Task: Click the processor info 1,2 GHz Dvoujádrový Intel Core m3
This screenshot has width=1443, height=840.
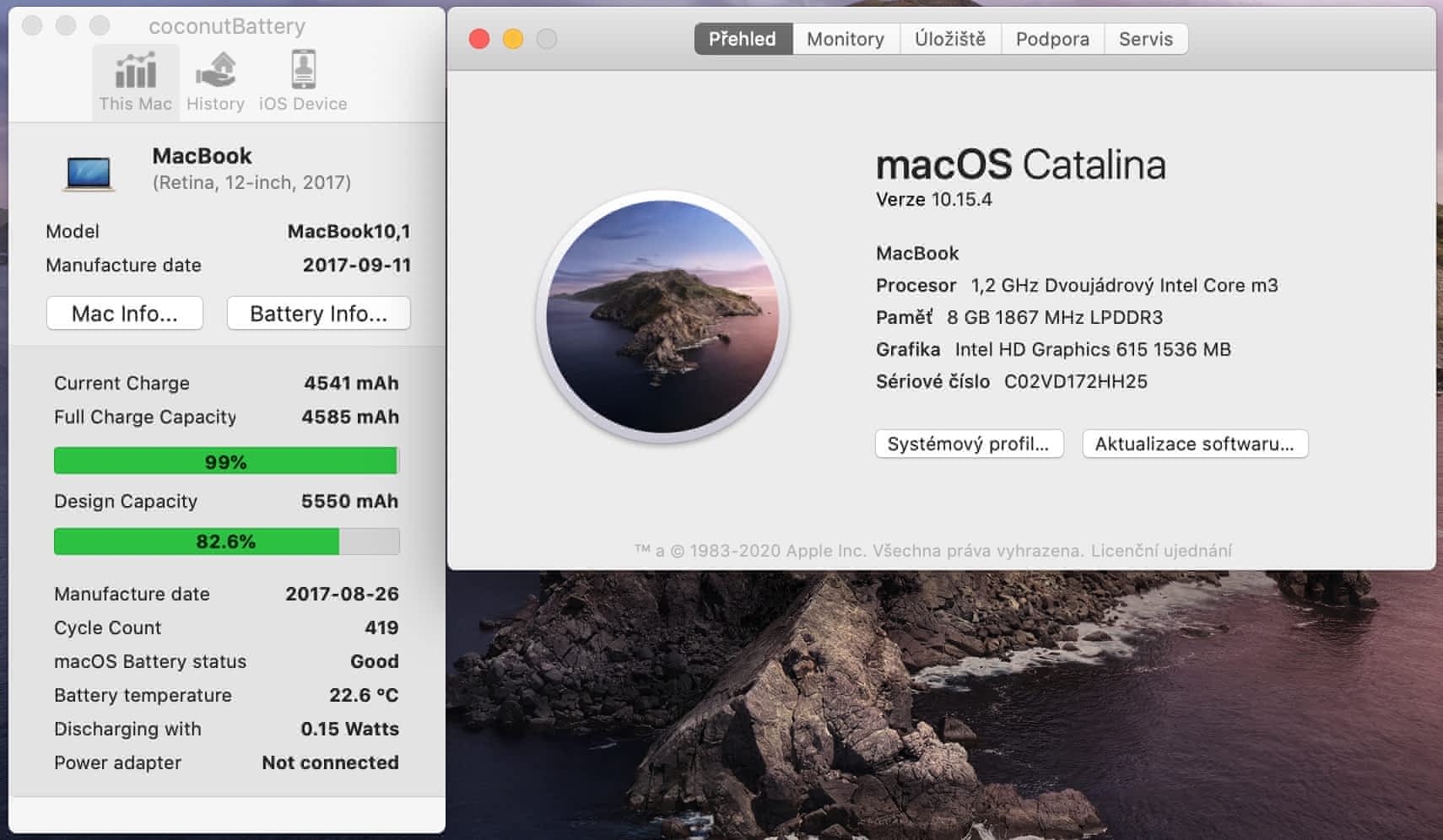Action: tap(1125, 286)
